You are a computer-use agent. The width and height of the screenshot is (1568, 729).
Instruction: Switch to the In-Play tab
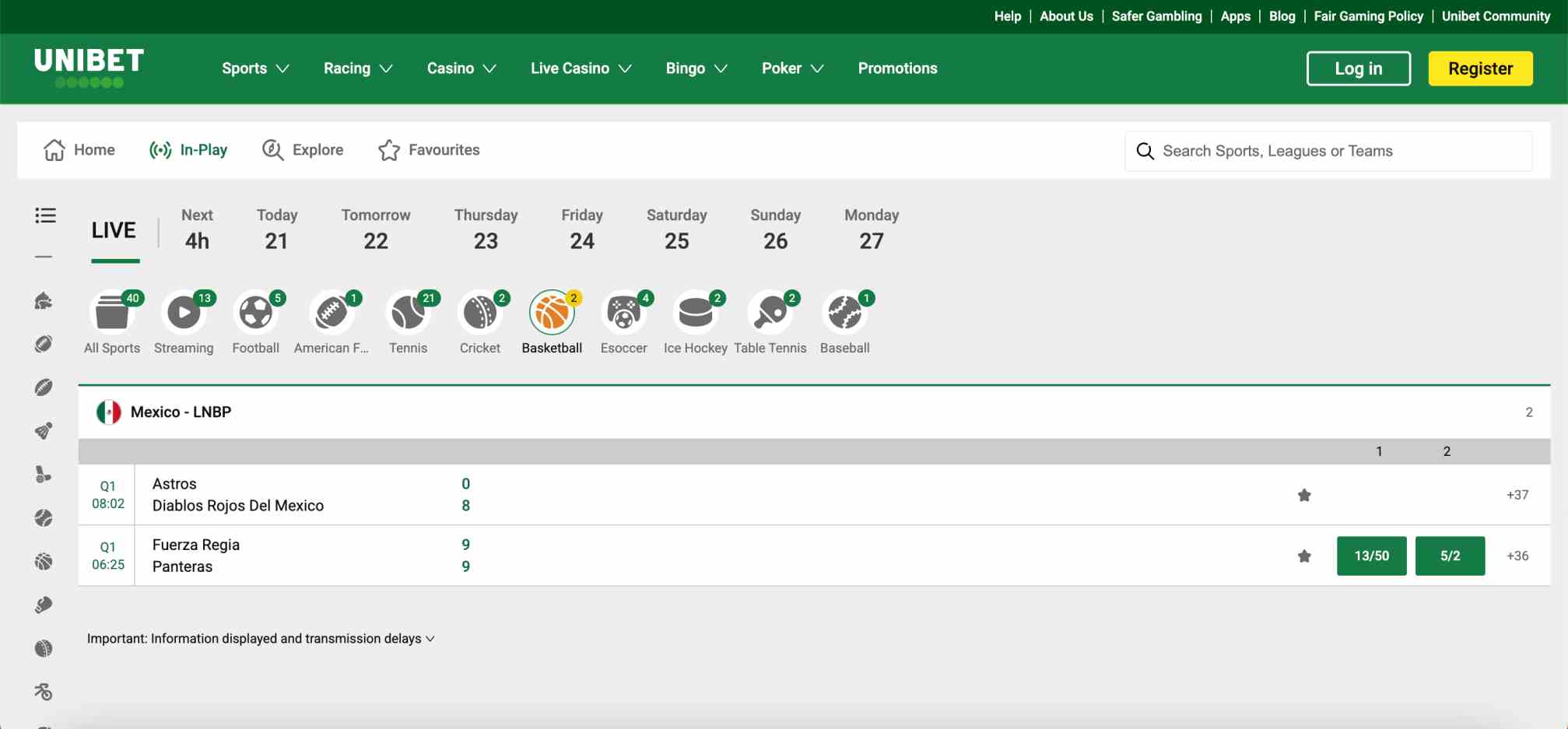(188, 149)
